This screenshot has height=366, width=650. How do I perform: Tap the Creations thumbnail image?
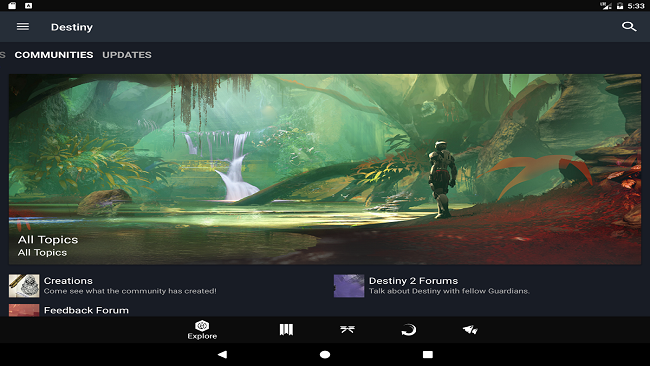(x=24, y=286)
